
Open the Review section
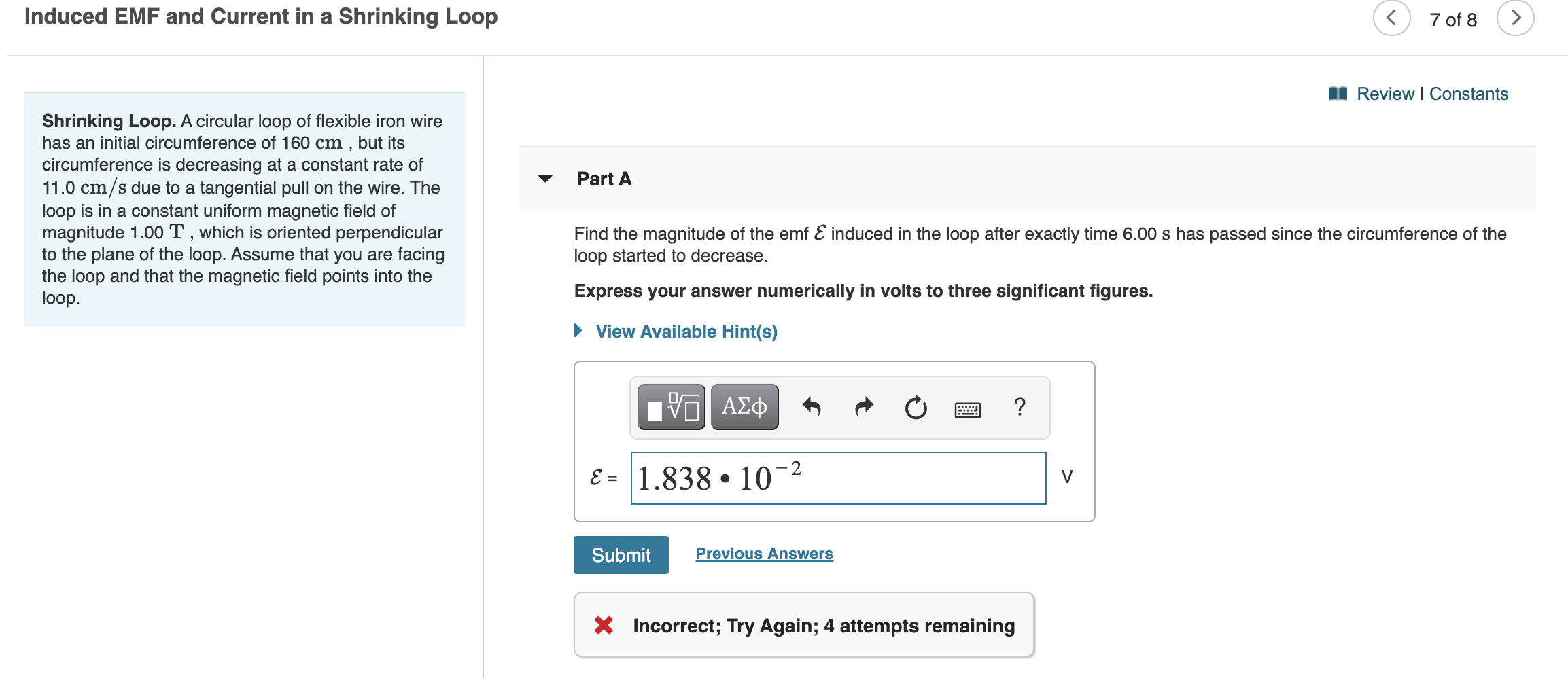click(1387, 94)
